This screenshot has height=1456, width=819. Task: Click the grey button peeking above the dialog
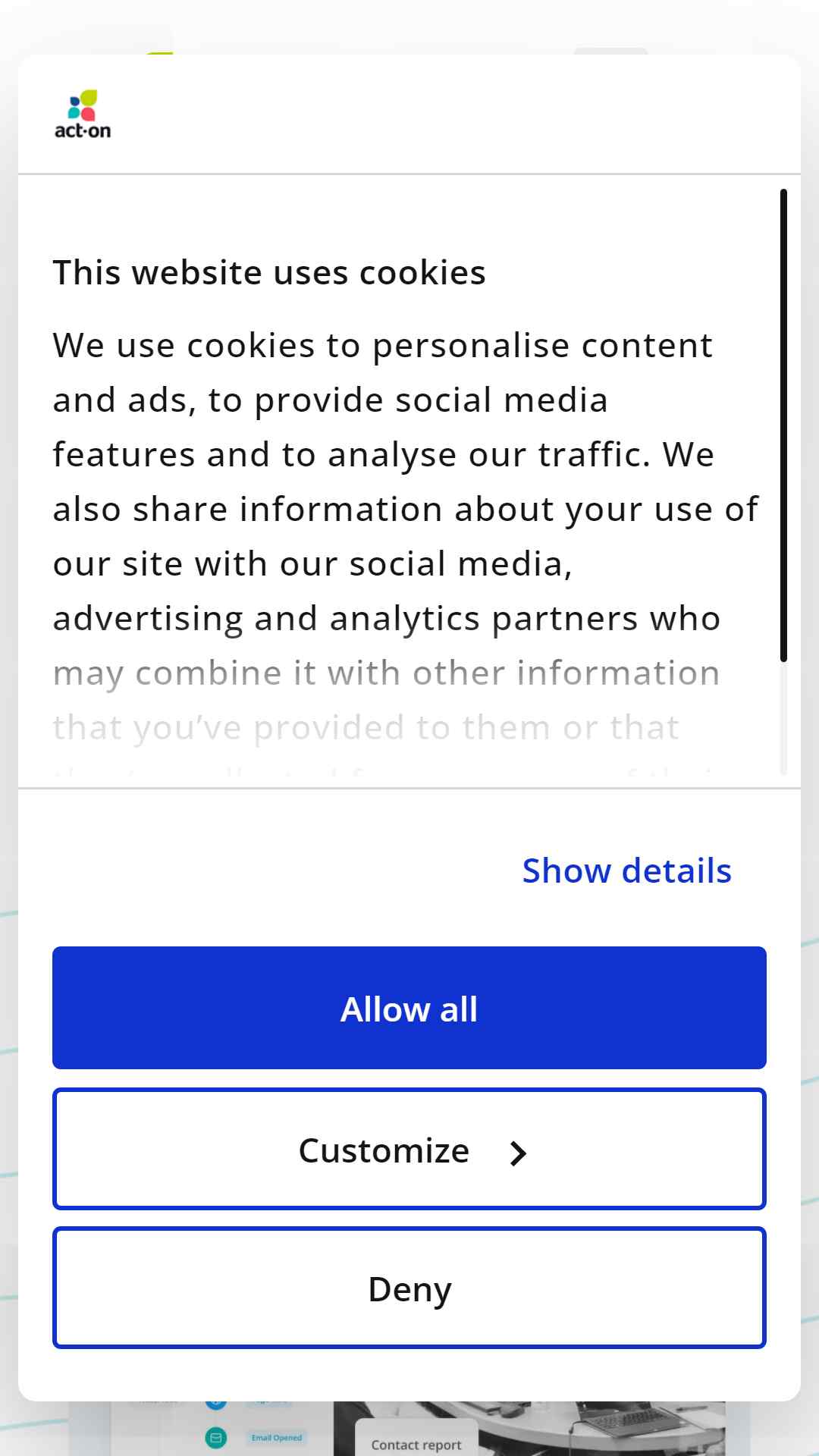(610, 51)
